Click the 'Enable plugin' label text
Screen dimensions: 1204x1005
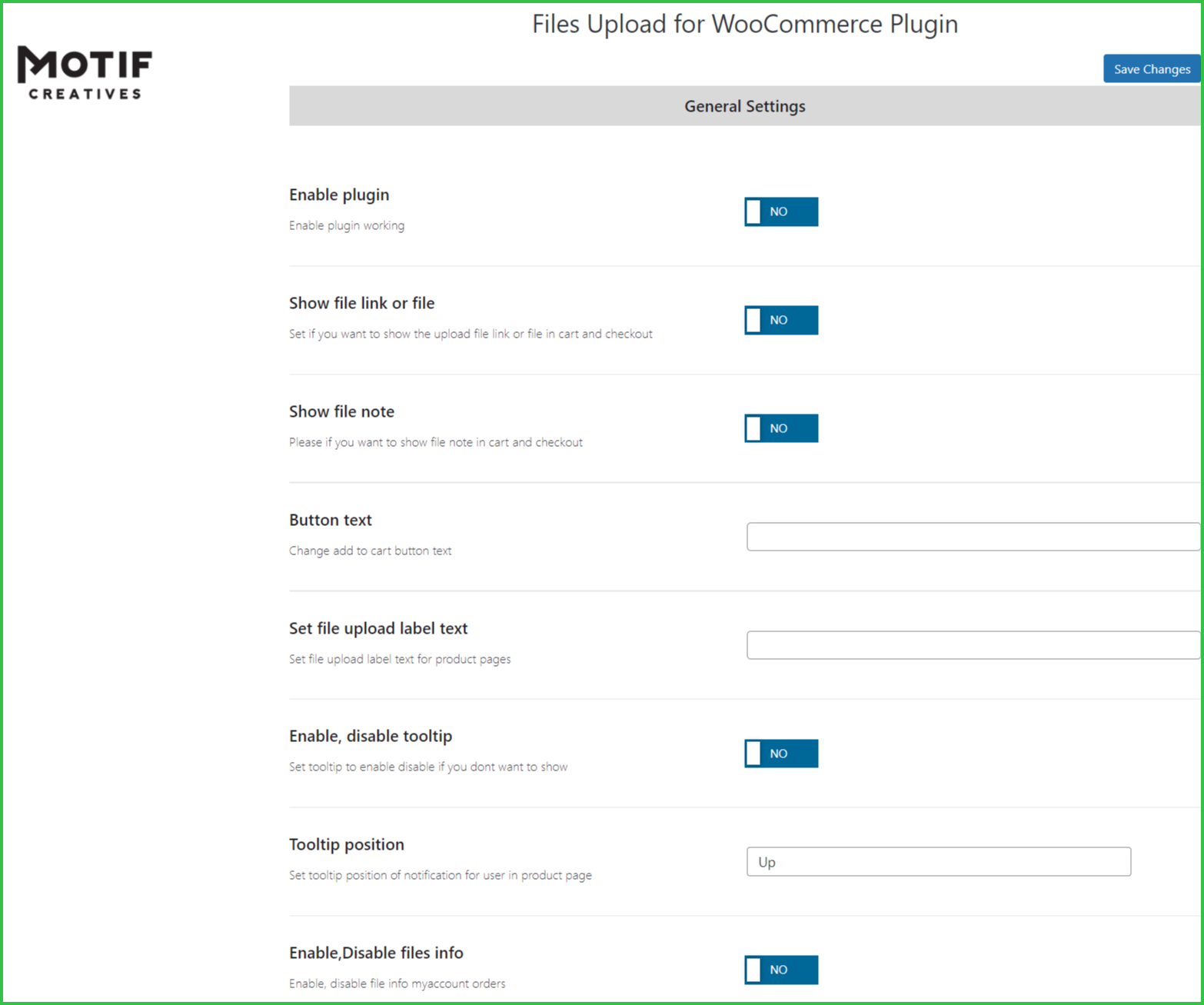(339, 195)
